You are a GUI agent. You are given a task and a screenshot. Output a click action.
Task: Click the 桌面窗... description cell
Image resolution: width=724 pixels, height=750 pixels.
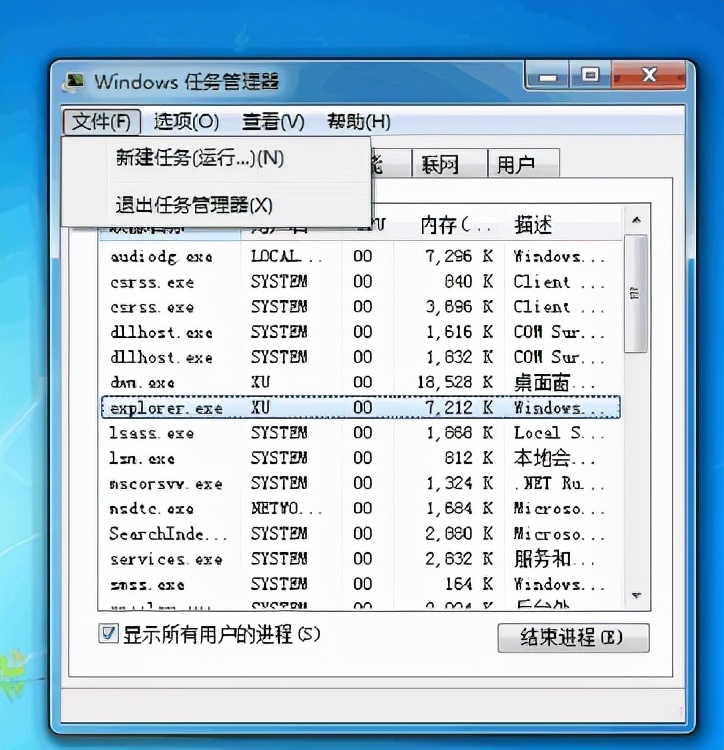(x=554, y=383)
